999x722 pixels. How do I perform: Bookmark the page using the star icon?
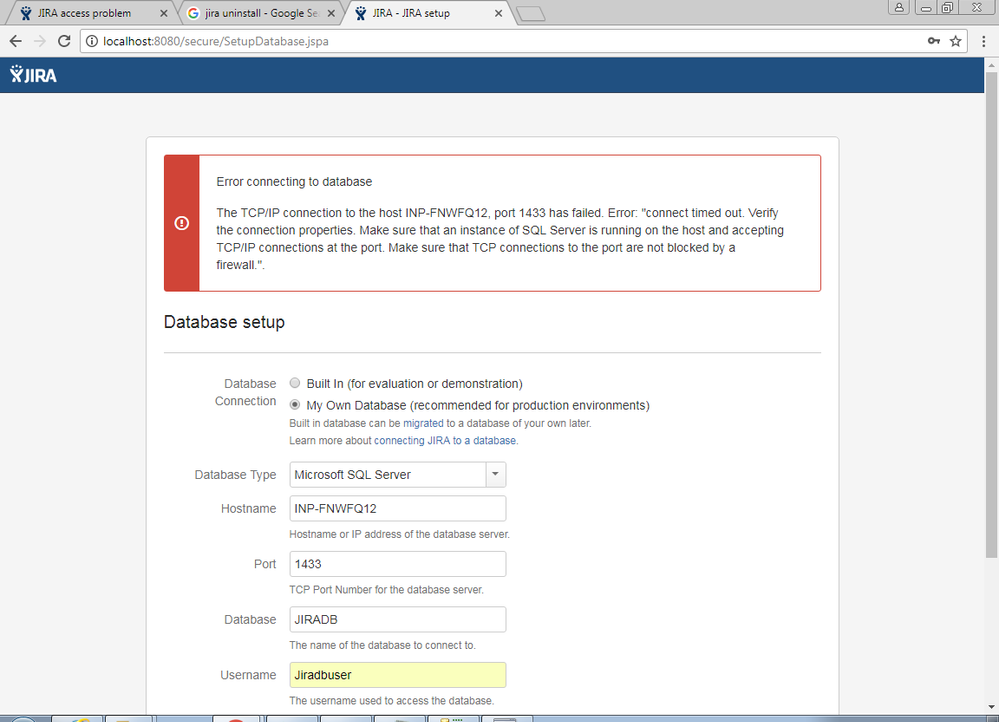[955, 41]
